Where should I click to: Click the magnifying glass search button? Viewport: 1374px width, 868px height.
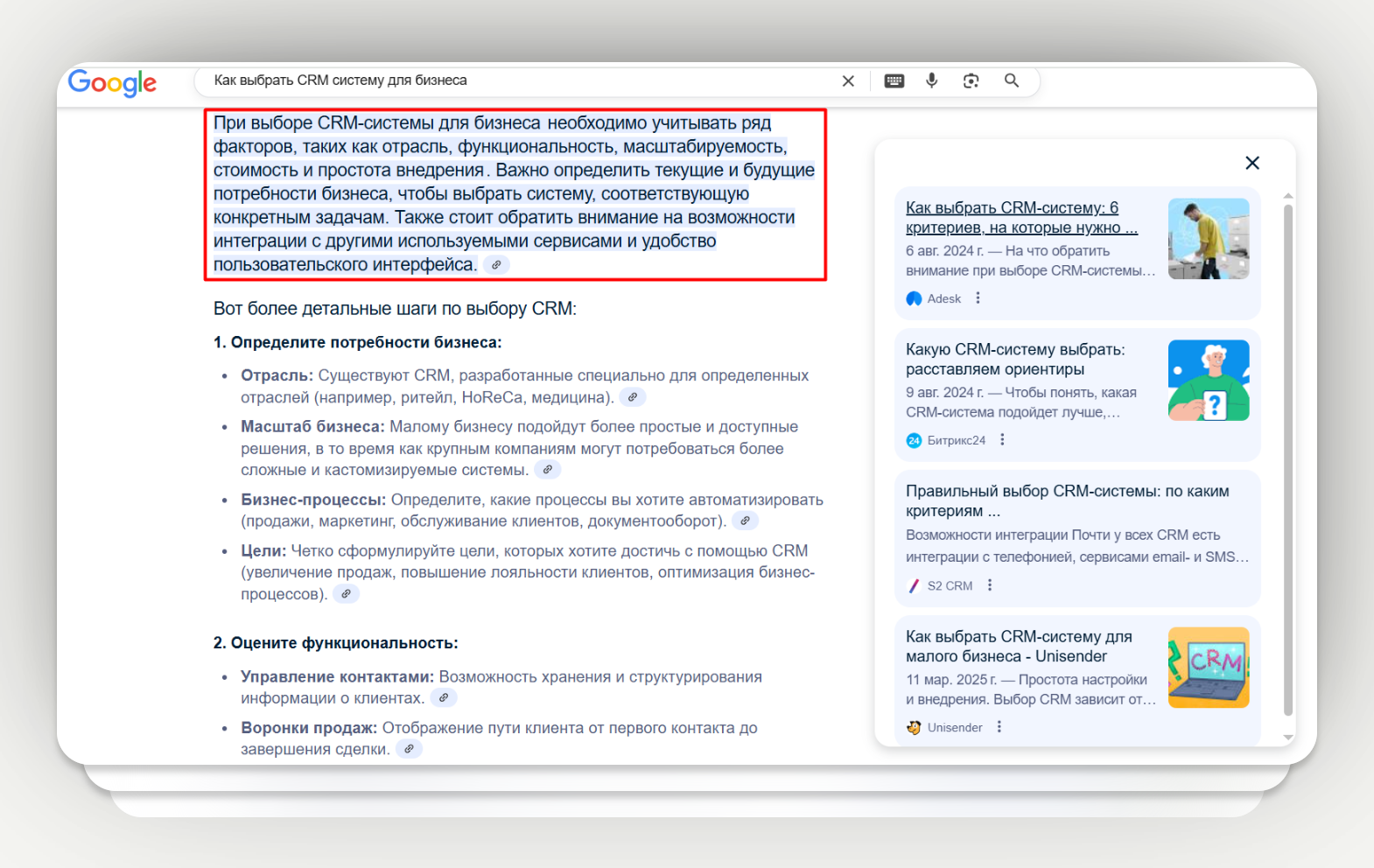pyautogui.click(x=1012, y=80)
